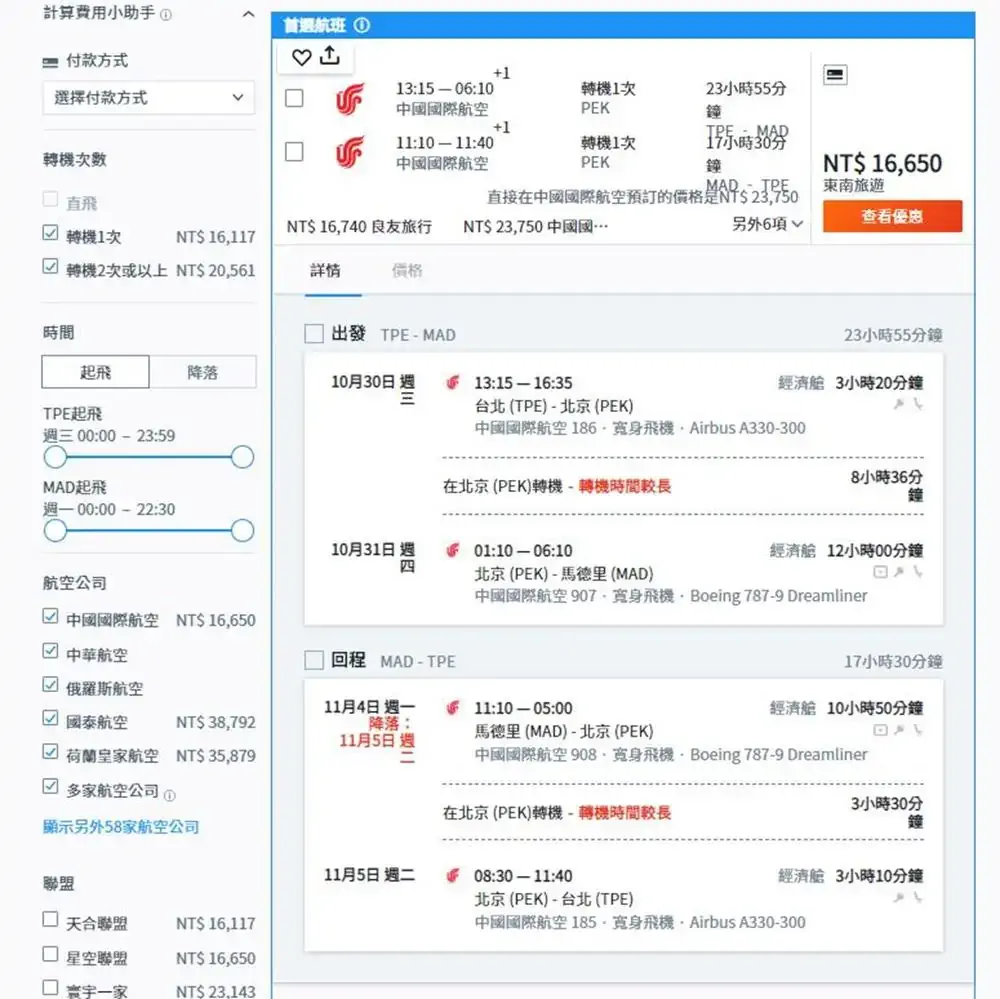Click airline logo beside 01:10 – 06:10 segment
Viewport: 1000px width, 999px height.
click(x=453, y=551)
